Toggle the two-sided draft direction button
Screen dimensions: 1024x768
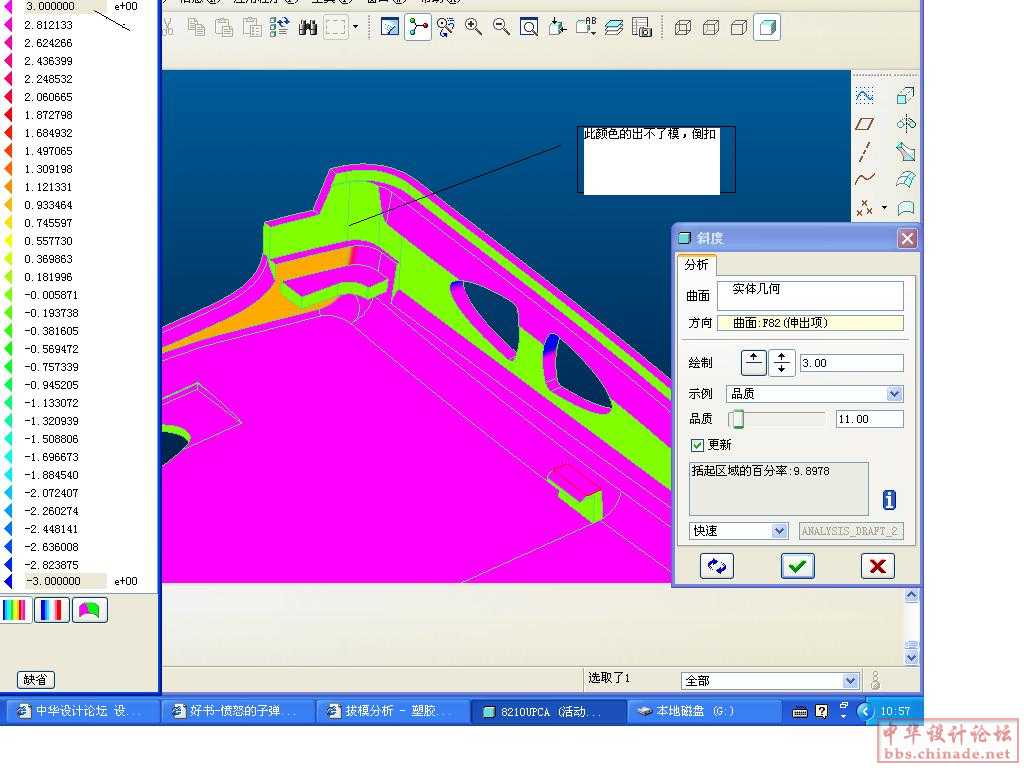[x=781, y=363]
